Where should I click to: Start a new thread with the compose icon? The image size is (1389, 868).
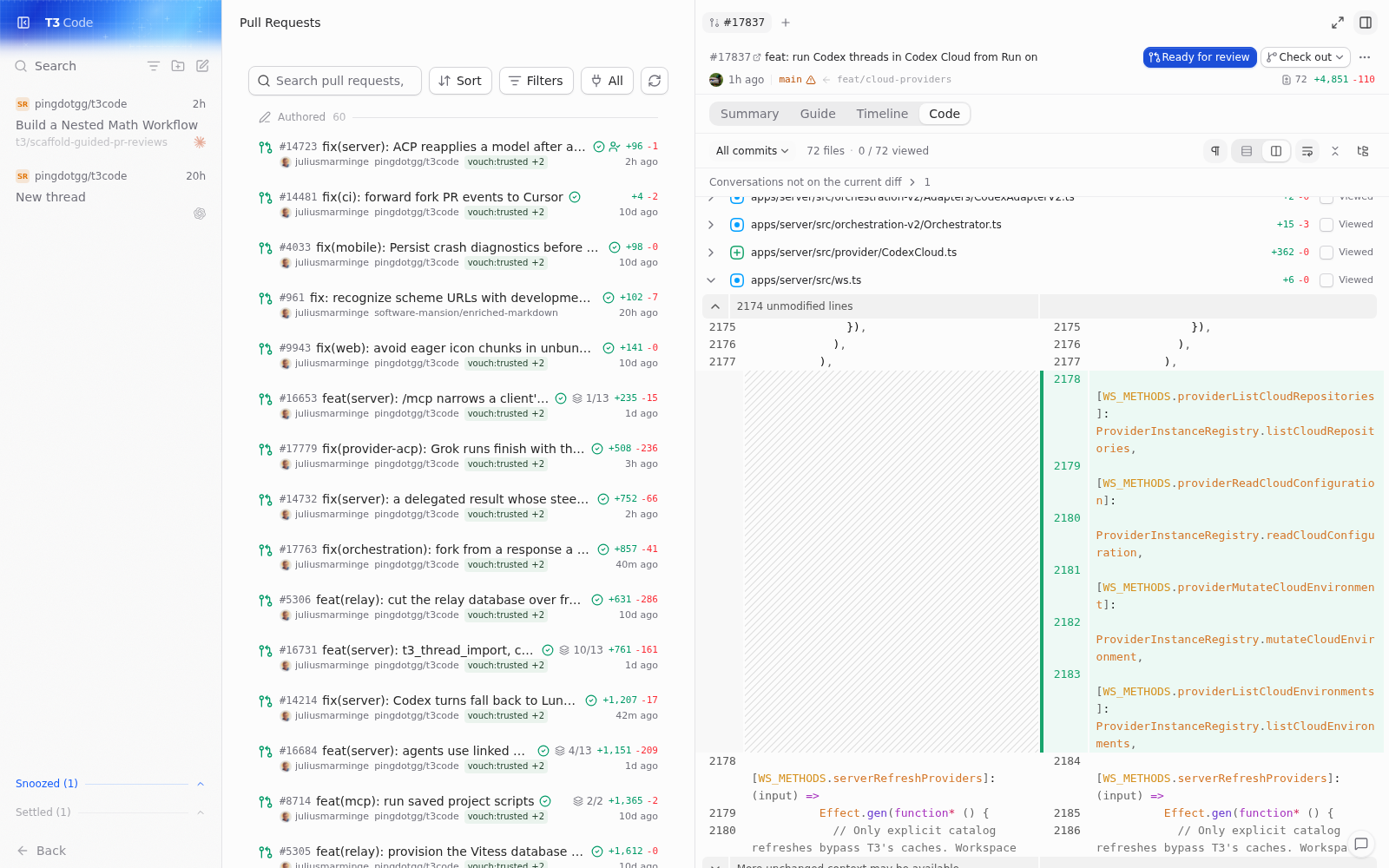point(202,66)
